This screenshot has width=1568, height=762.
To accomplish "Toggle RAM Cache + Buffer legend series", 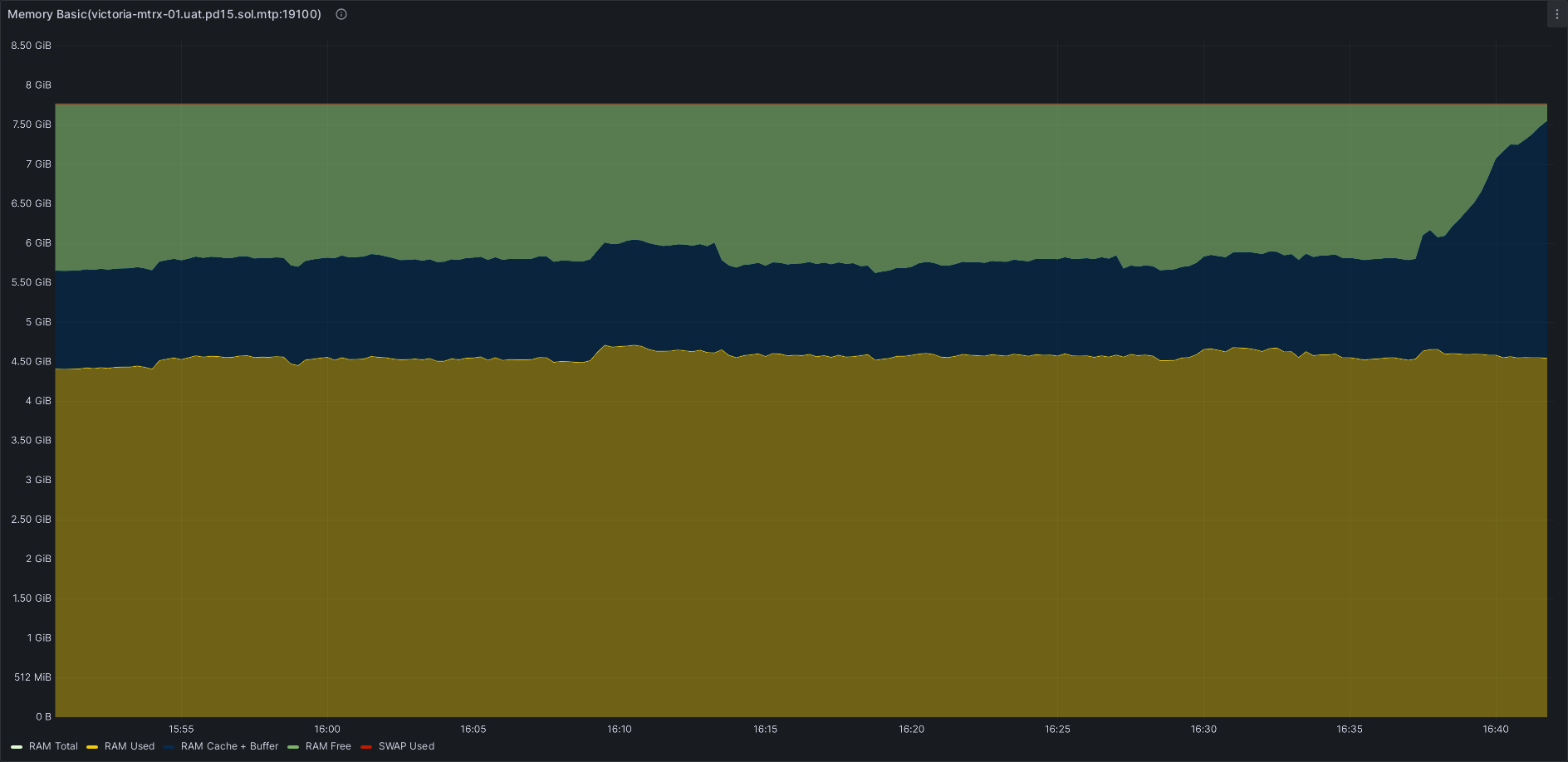I will coord(229,746).
